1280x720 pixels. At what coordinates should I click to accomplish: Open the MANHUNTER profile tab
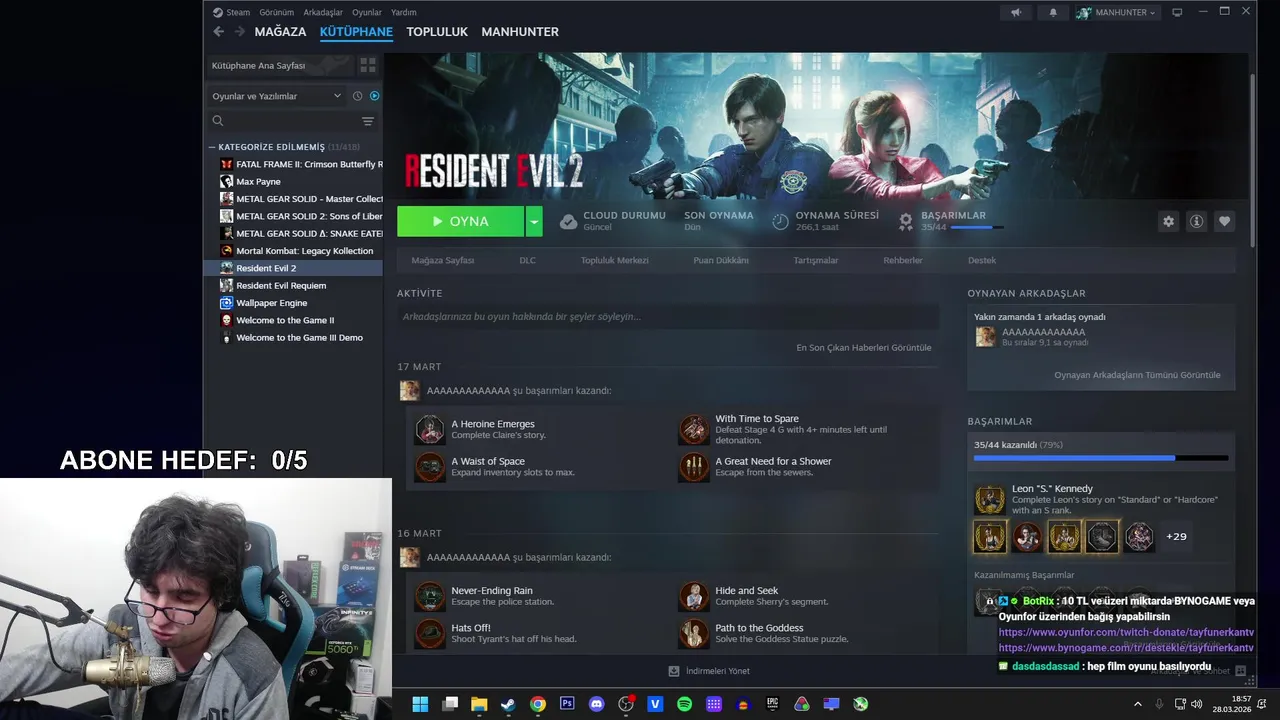(x=520, y=32)
